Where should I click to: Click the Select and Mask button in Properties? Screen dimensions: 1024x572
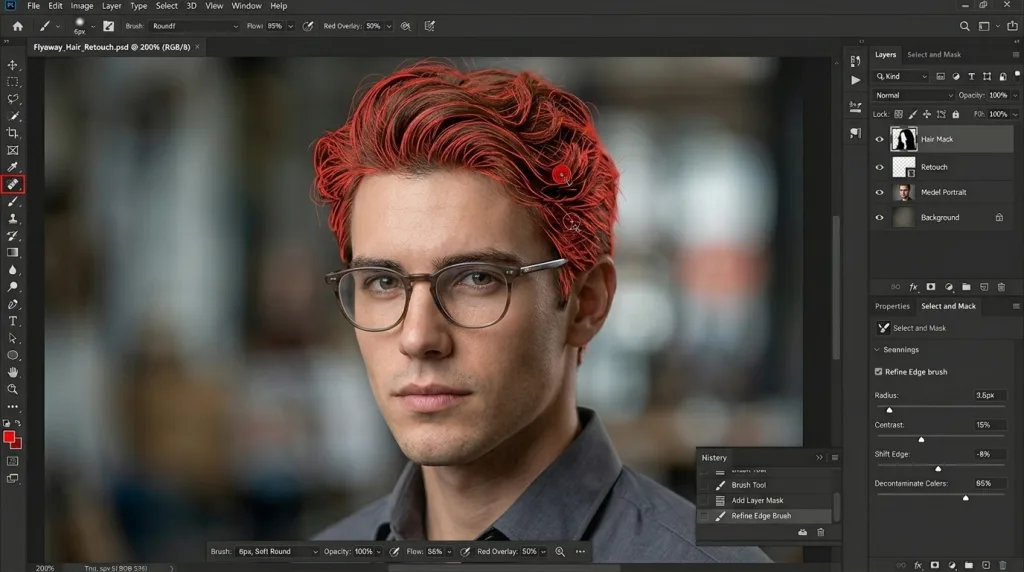[912, 328]
